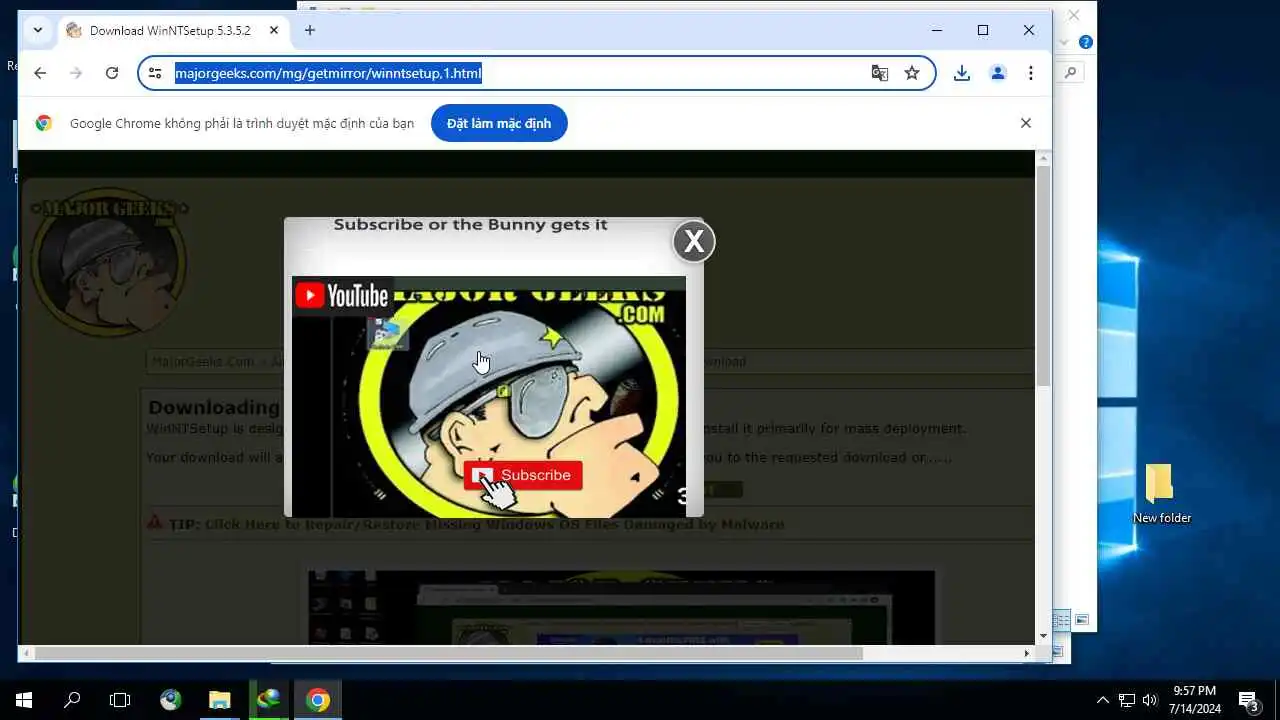
Task: Open the Chrome profile avatar
Action: point(997,73)
